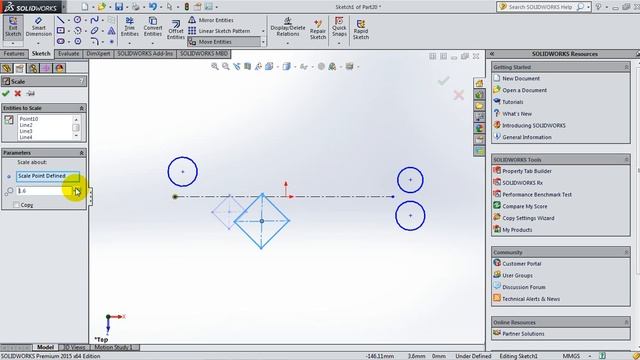Screen dimensions: 640x360
Task: Click the Rebuild traffic light icon
Action: [x=187, y=7]
